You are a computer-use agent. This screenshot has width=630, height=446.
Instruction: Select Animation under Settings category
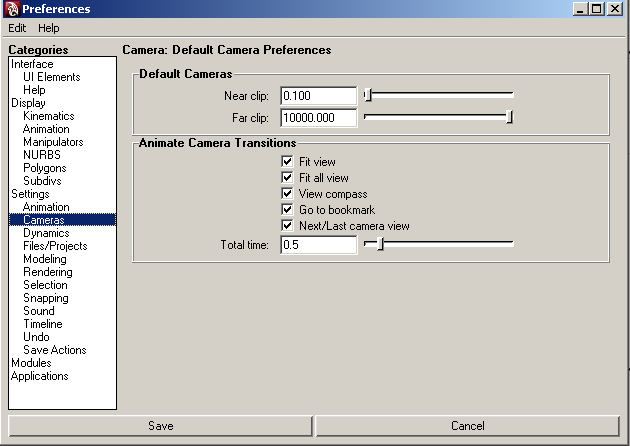tap(46, 207)
